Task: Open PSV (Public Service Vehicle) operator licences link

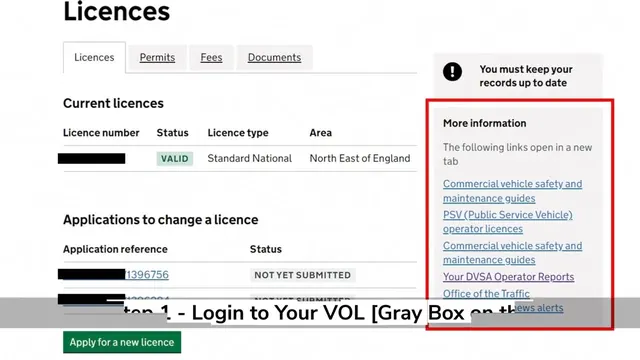Action: tap(507, 222)
